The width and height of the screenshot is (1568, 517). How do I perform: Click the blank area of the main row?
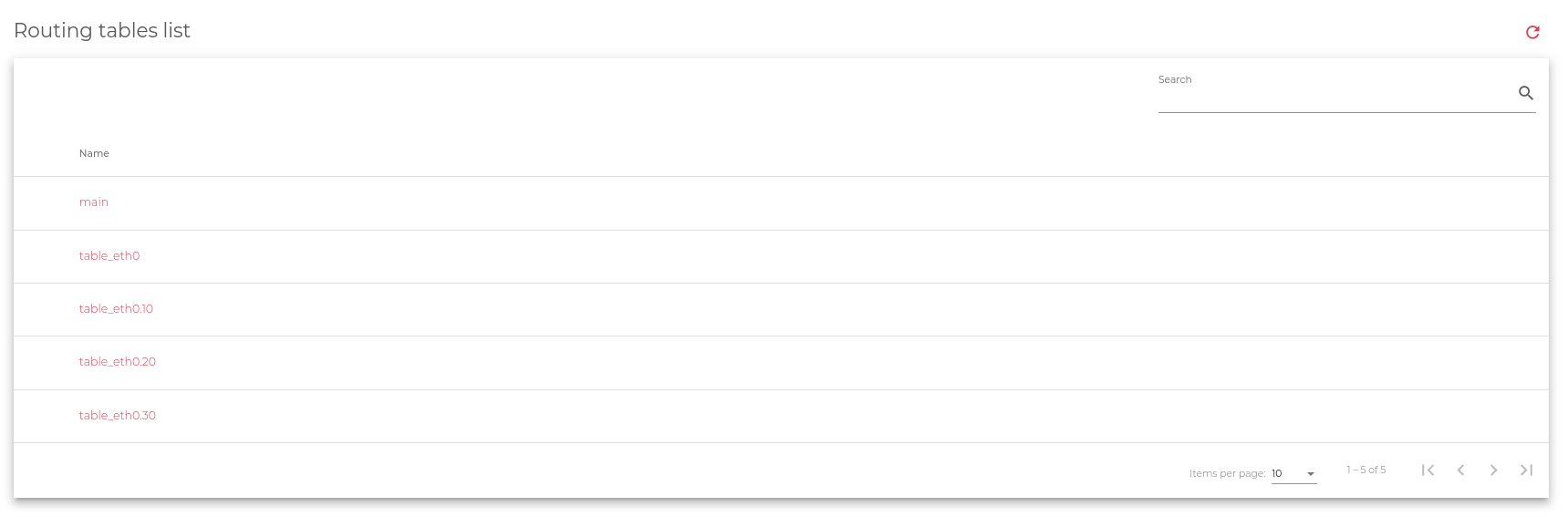coord(821,202)
